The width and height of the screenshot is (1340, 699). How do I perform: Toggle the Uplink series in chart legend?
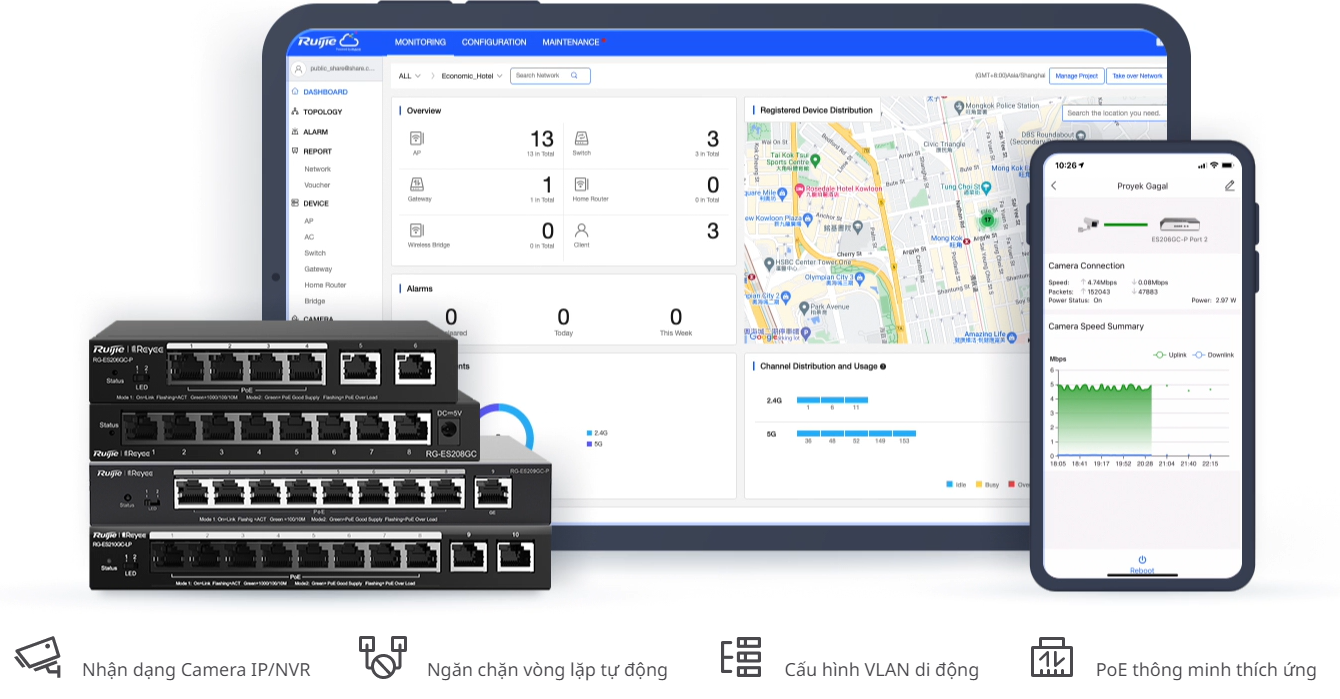click(x=1171, y=355)
